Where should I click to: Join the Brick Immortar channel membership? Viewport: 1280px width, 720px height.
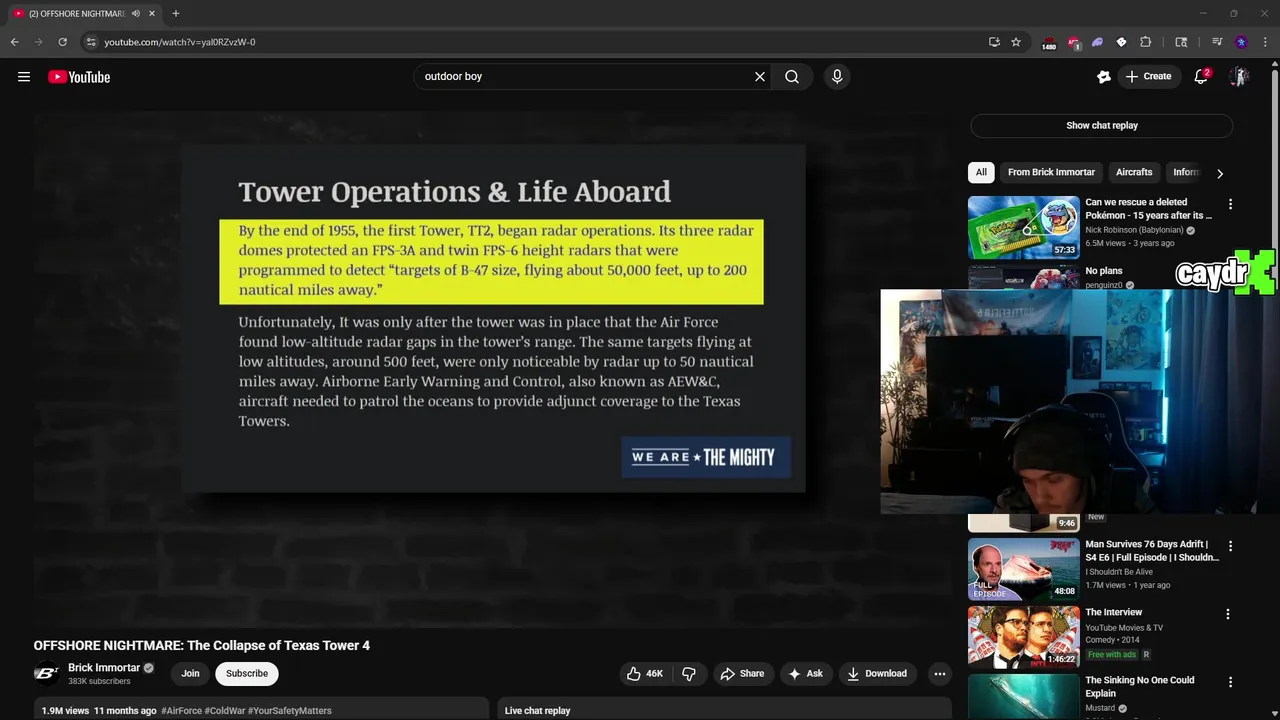190,674
